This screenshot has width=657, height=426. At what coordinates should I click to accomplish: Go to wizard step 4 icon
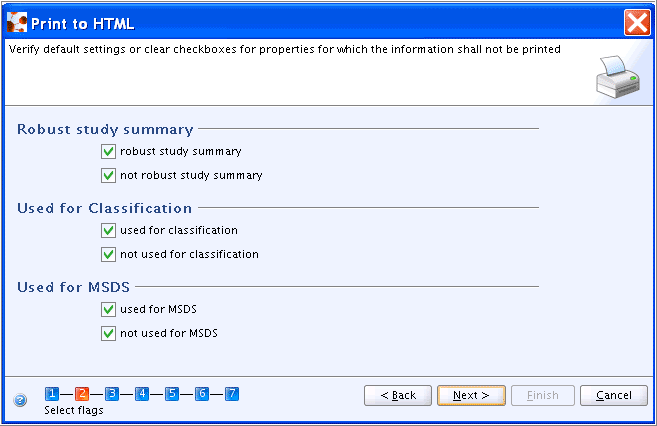(142, 394)
